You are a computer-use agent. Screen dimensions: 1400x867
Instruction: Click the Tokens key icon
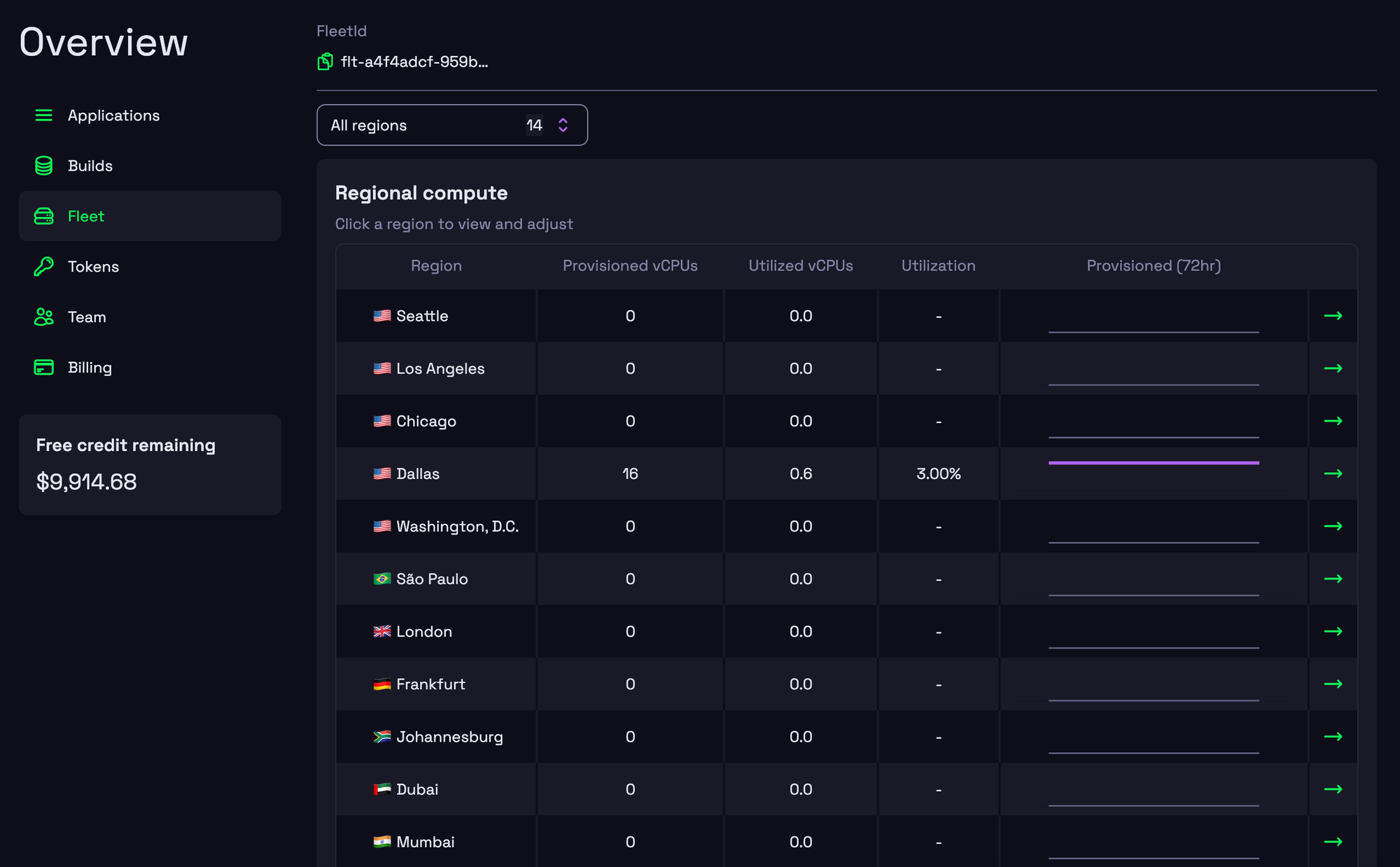click(x=44, y=267)
